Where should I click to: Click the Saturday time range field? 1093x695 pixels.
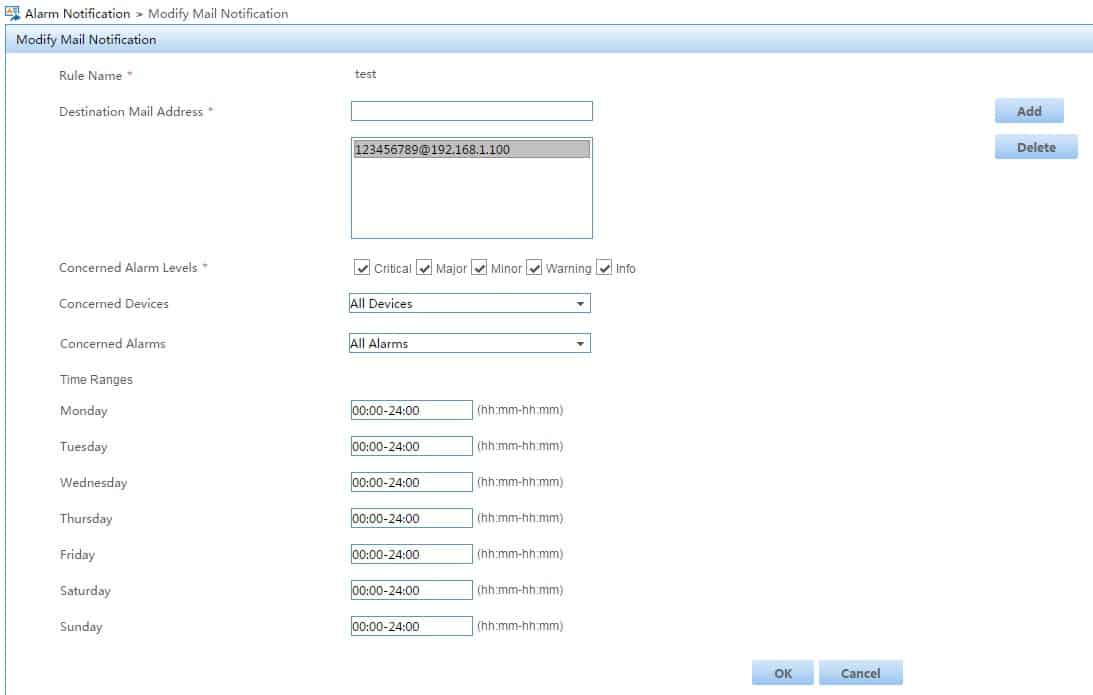click(411, 590)
